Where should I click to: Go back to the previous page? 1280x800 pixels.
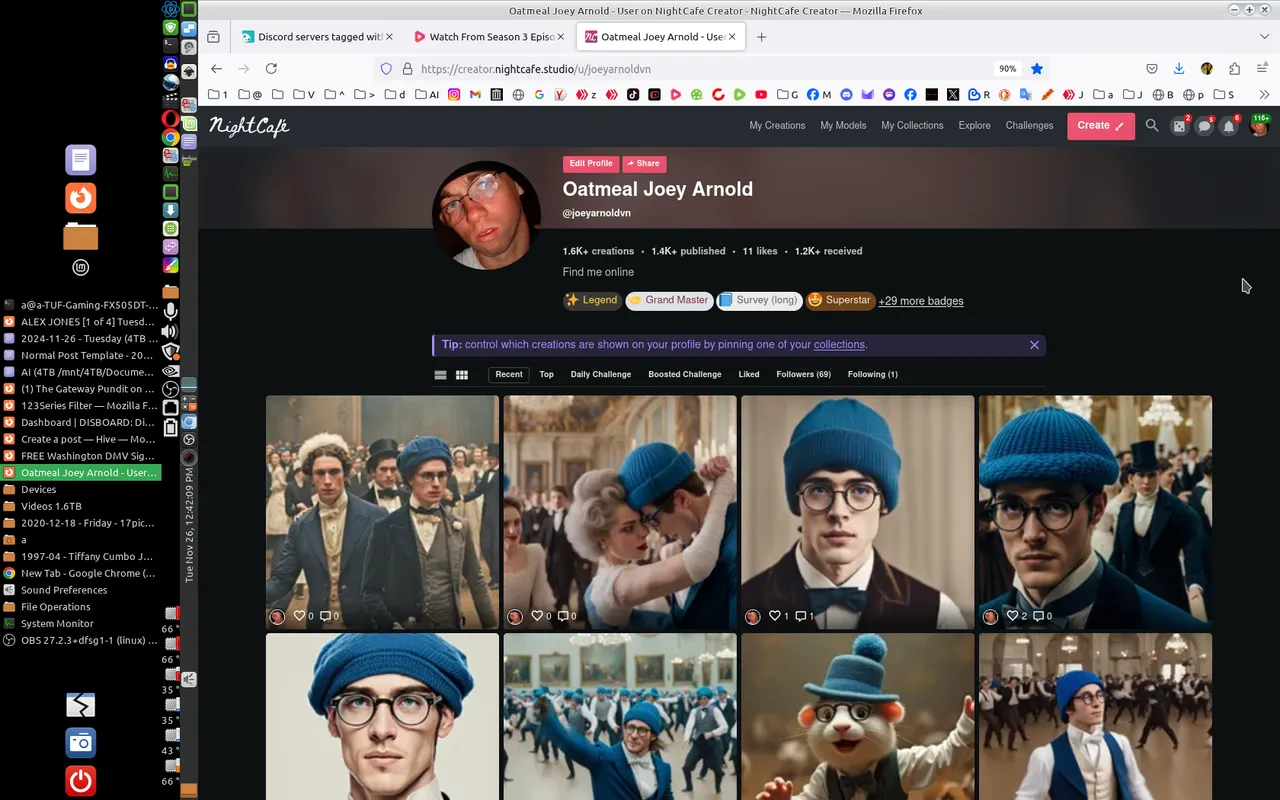[217, 69]
